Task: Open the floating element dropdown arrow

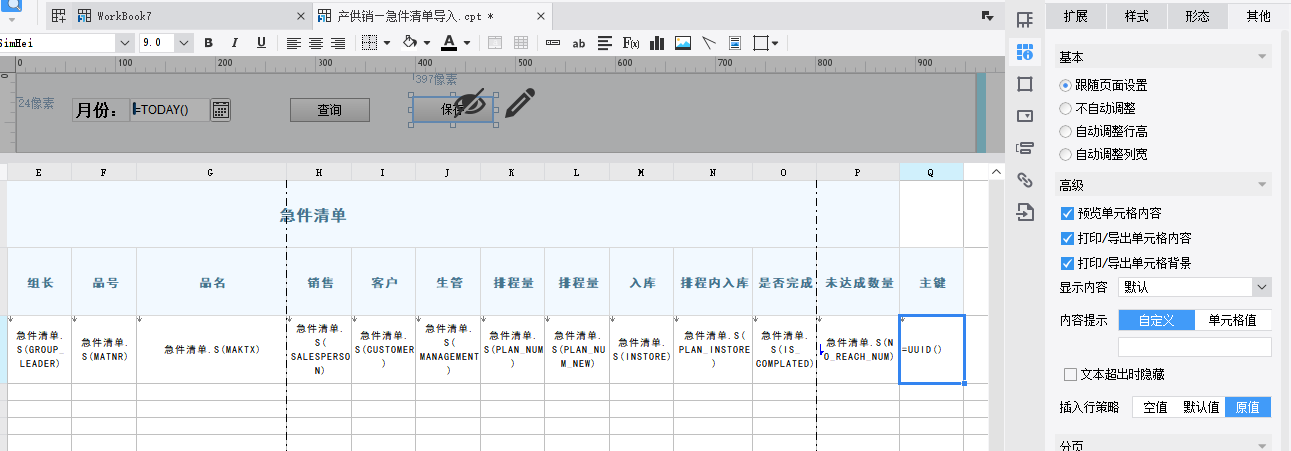Action: [x=775, y=43]
